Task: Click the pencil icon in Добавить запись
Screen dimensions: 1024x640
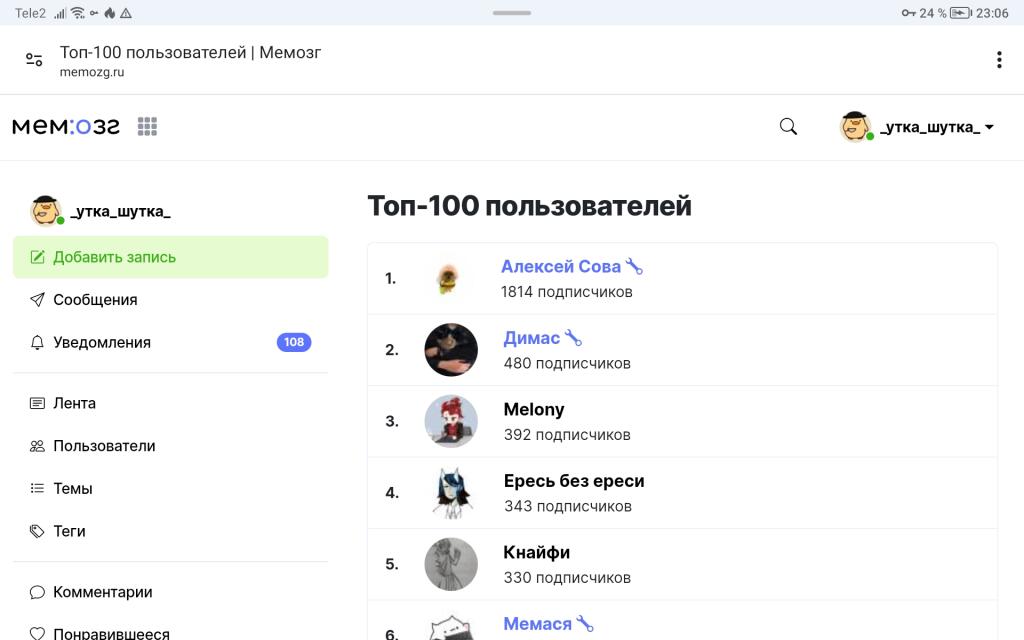Action: pos(37,257)
